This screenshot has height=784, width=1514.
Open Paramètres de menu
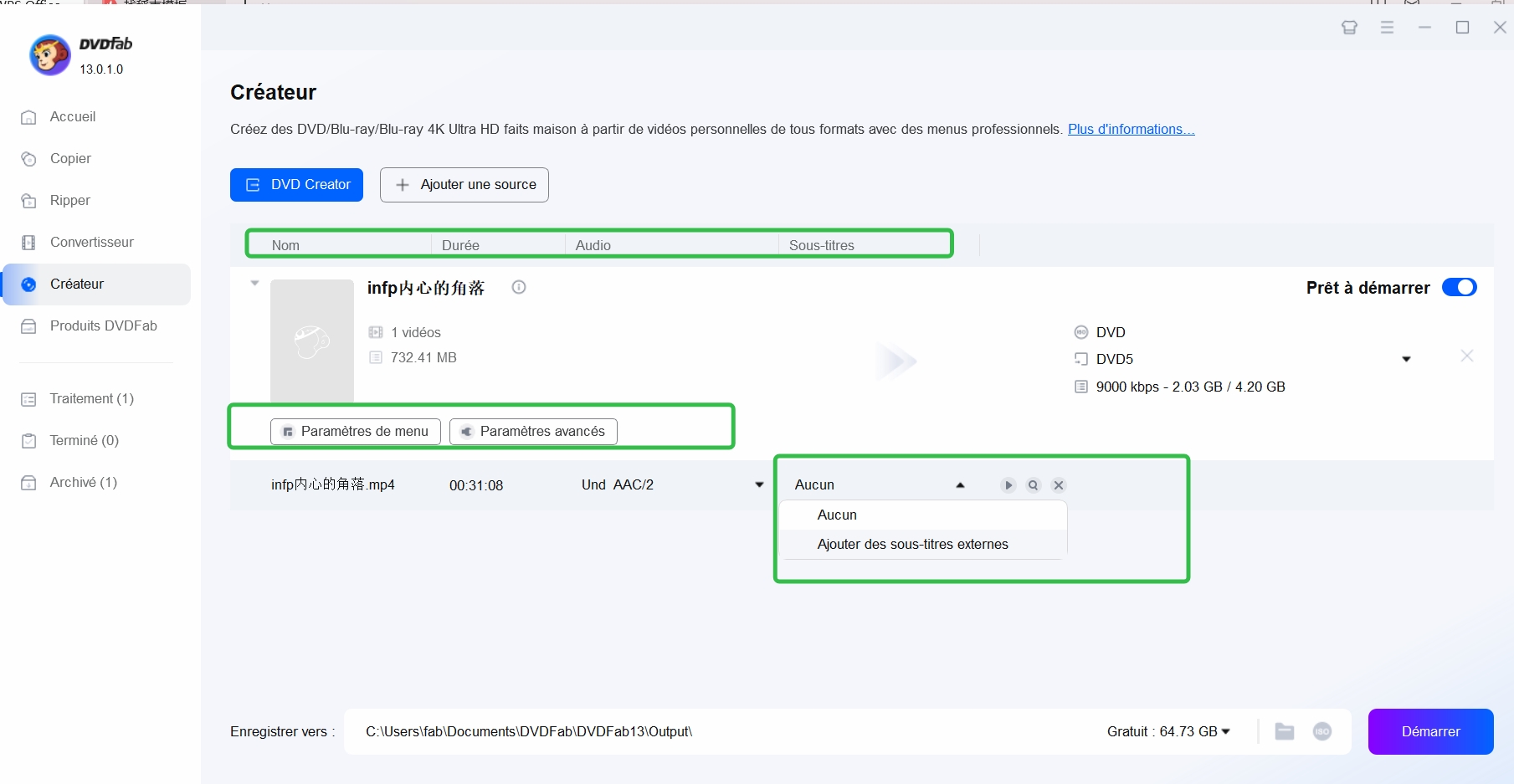pyautogui.click(x=356, y=432)
